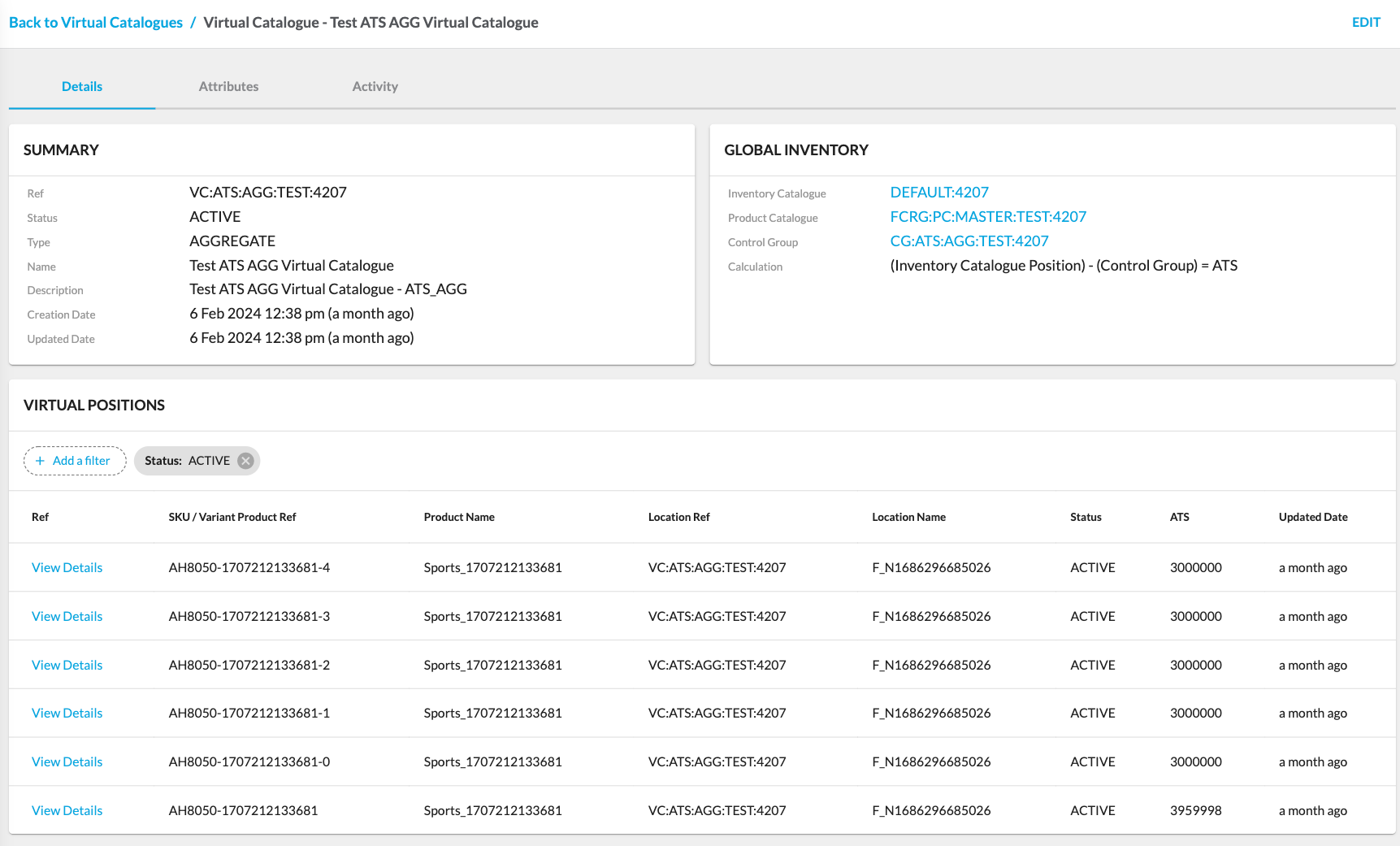Dismiss the Status filter using its X icon
The width and height of the screenshot is (1400, 846).
(245, 461)
